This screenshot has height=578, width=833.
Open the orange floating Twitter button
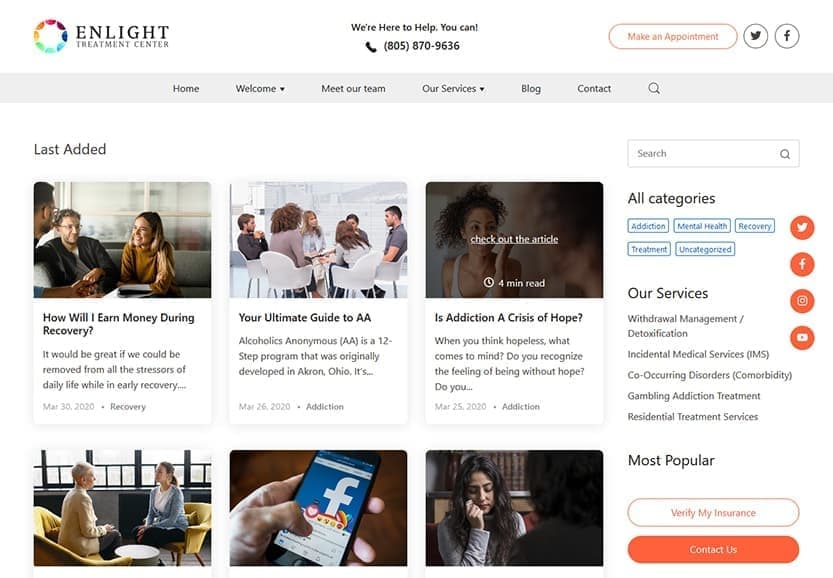click(x=802, y=227)
